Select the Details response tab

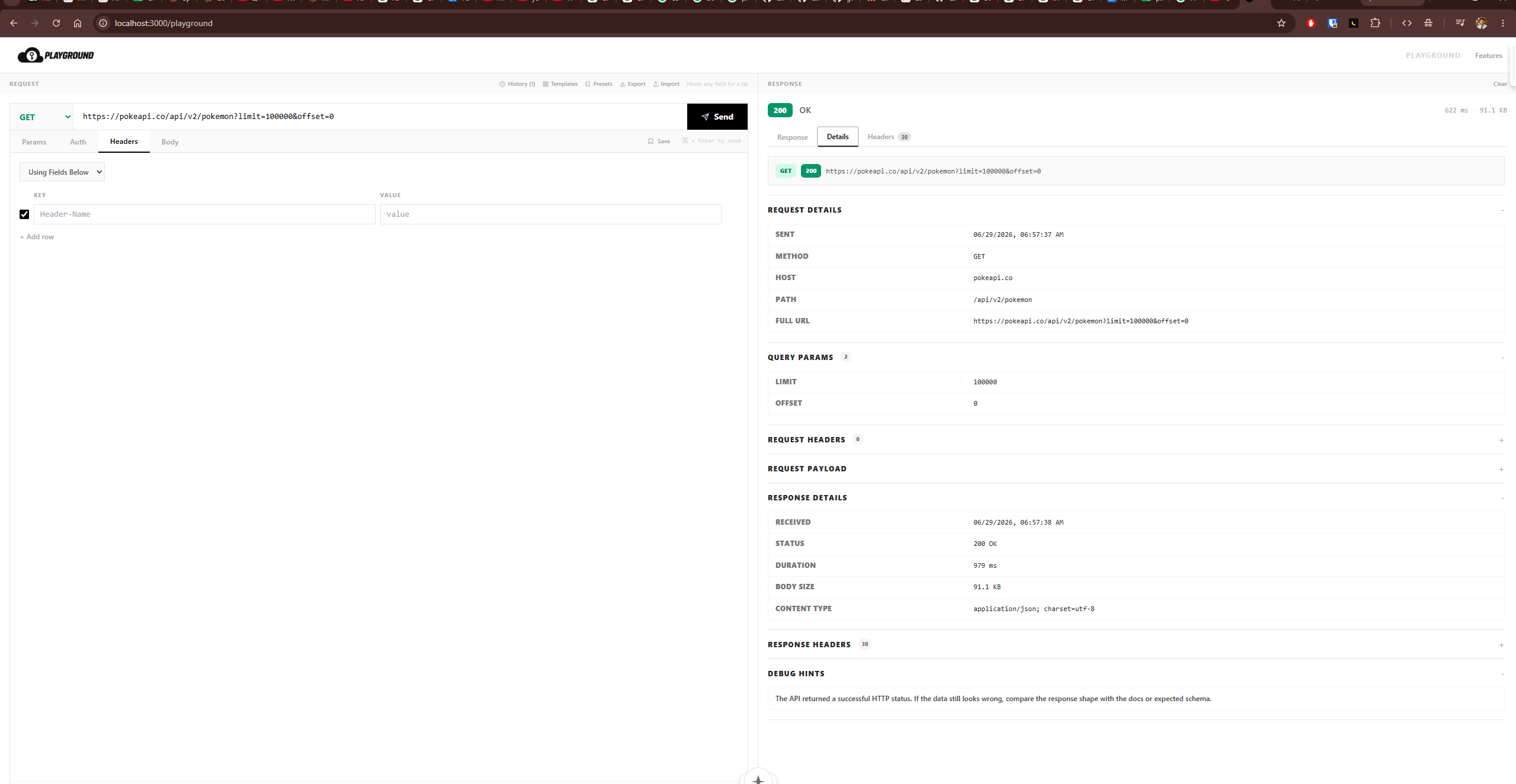pyautogui.click(x=838, y=137)
